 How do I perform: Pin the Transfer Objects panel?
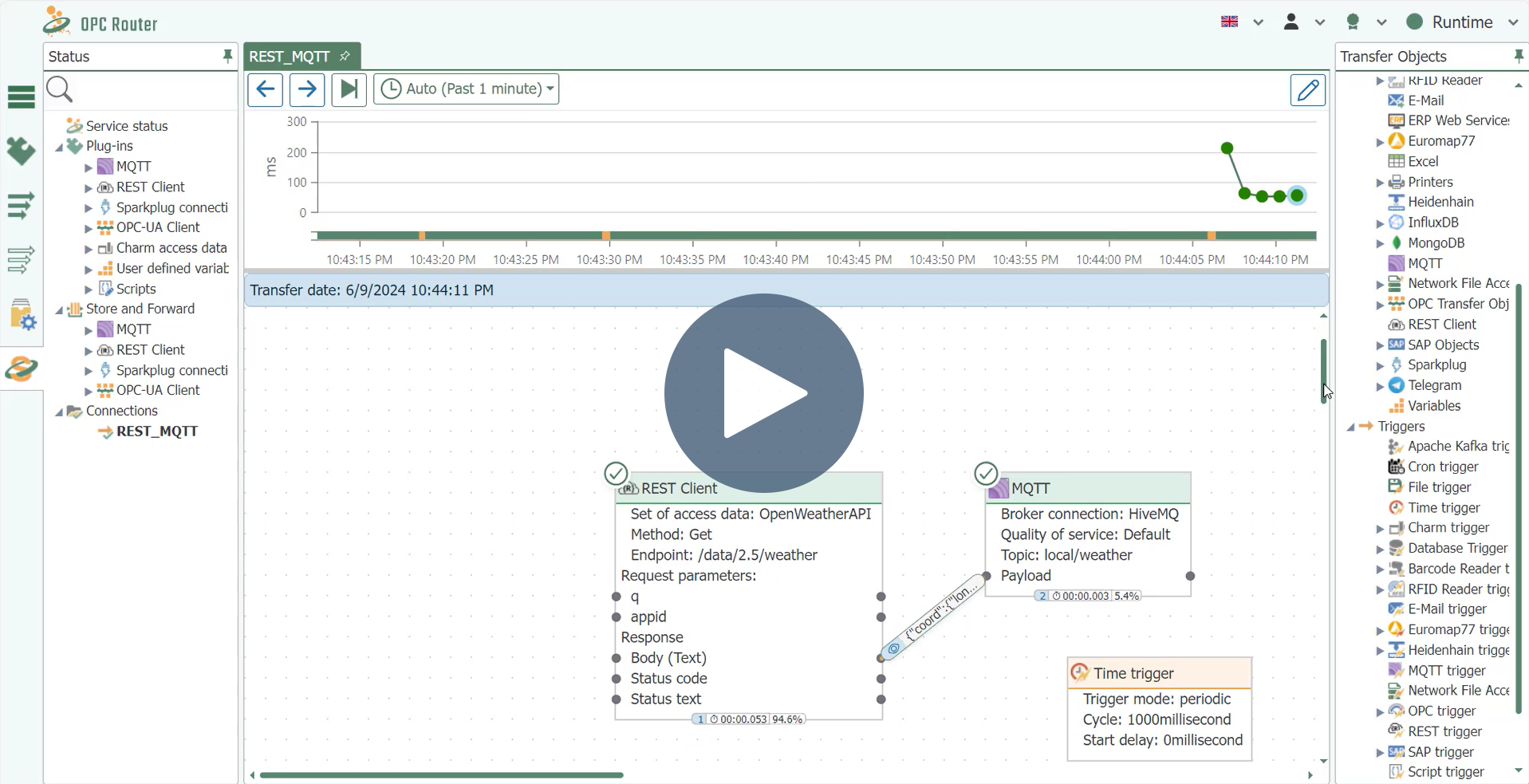point(1518,55)
